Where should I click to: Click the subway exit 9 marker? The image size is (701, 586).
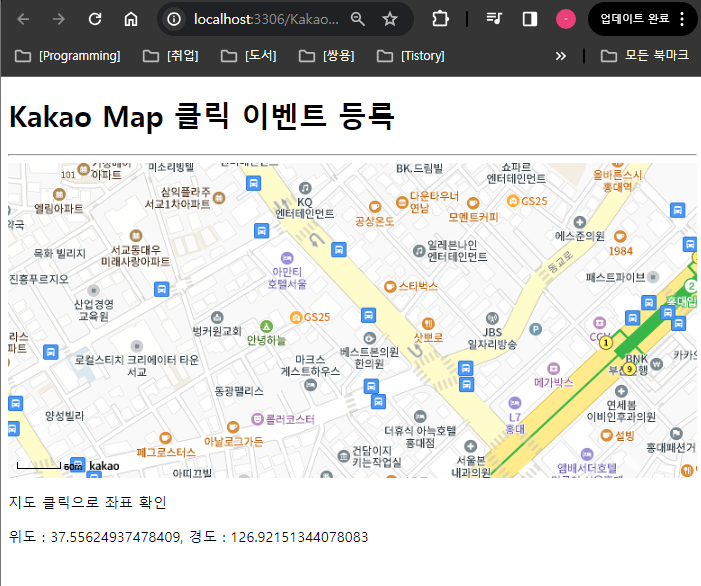(x=629, y=369)
